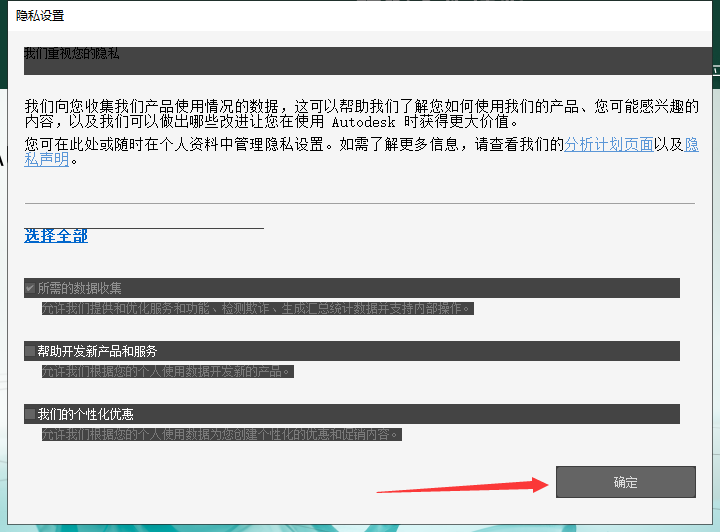
Task: Enable the 帮助开发新产品和服务 checkbox
Action: click(30, 351)
